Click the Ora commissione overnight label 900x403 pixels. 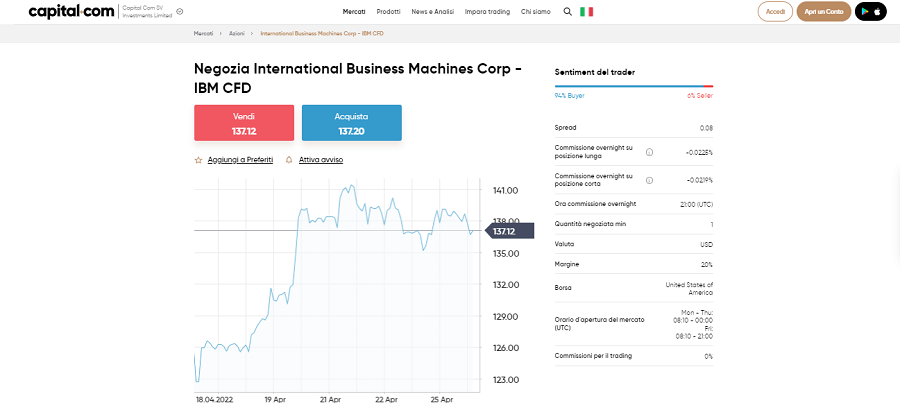tap(595, 204)
